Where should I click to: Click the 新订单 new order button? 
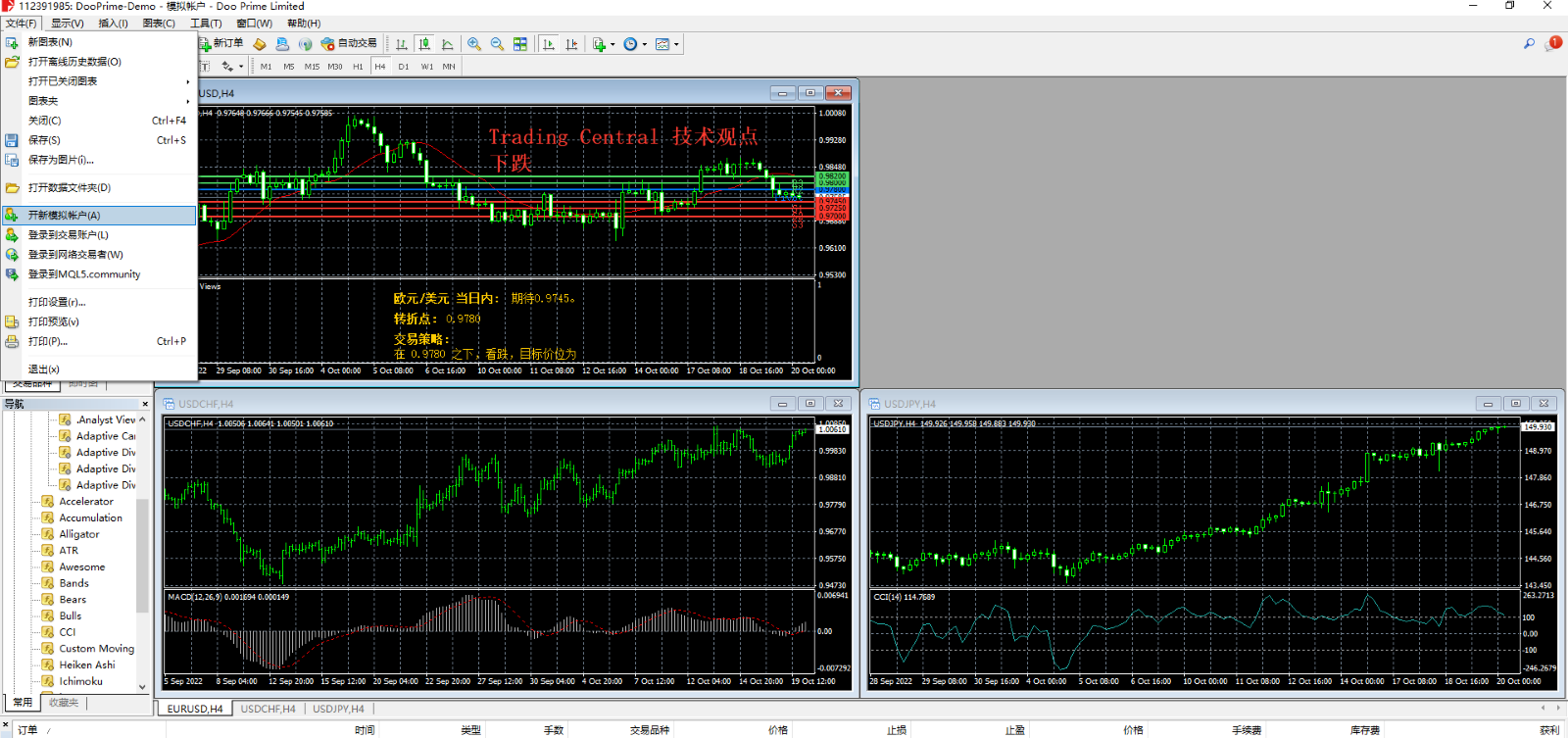[221, 44]
